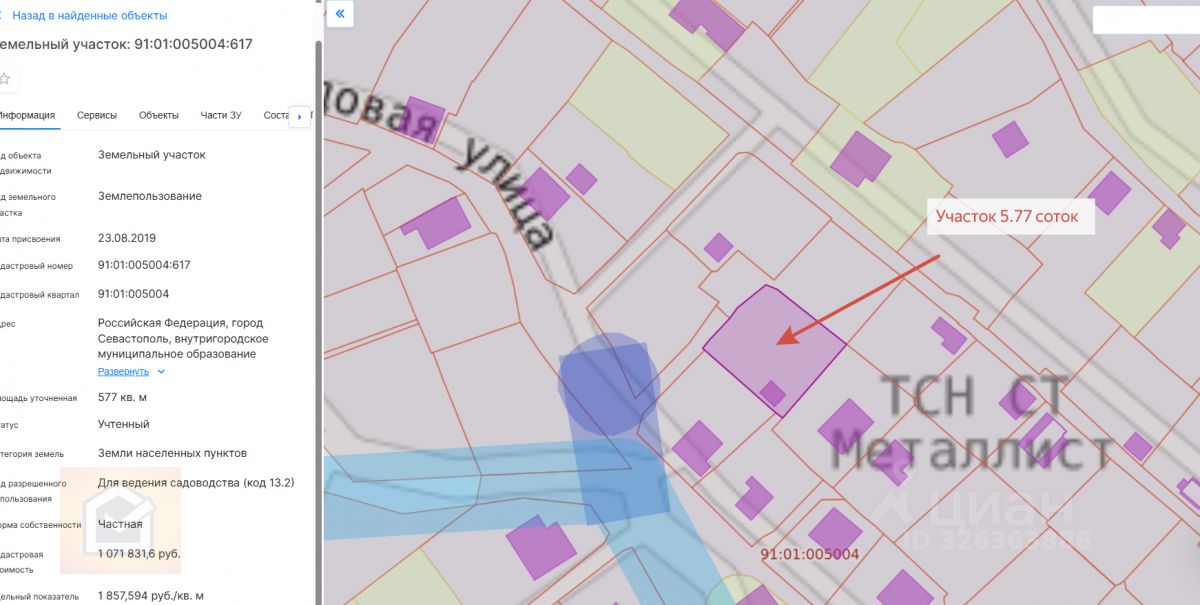Collapse the info panel with double-chevron button
This screenshot has width=1200, height=605.
pyautogui.click(x=340, y=14)
